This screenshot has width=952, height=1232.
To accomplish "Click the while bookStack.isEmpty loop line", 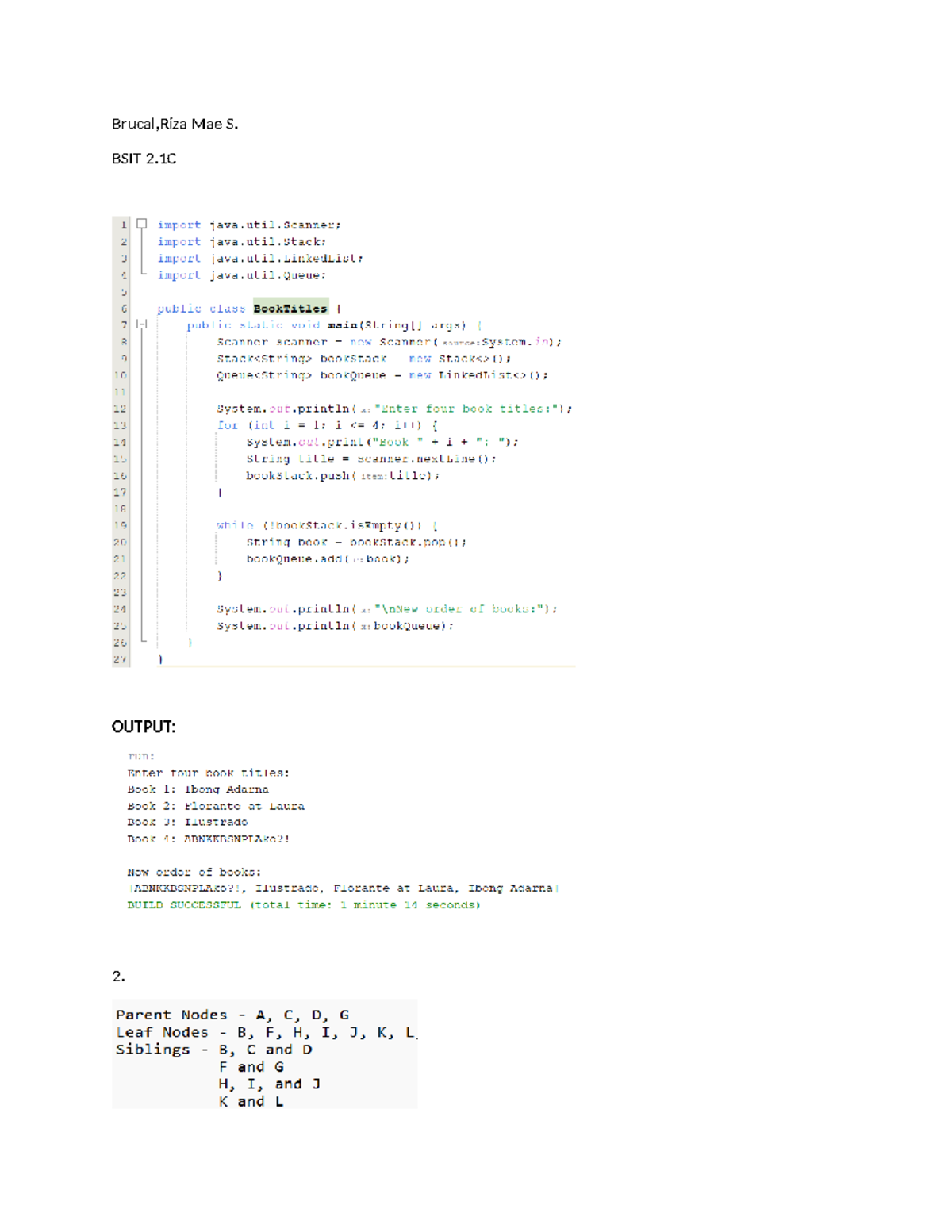I will pos(326,525).
